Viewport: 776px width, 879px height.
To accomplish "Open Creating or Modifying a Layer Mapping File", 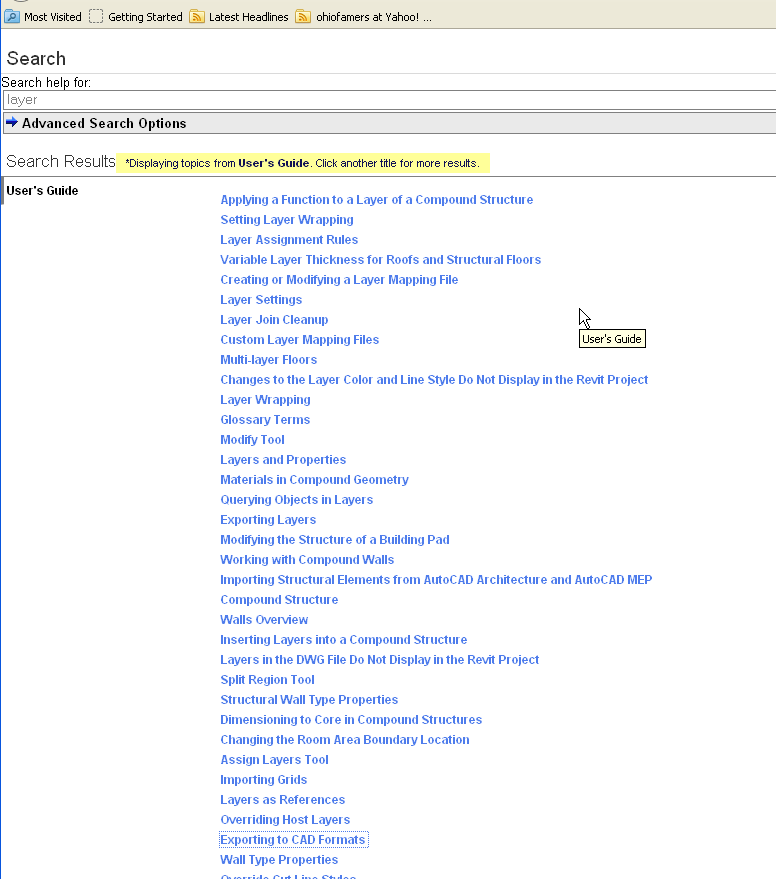I will click(339, 280).
